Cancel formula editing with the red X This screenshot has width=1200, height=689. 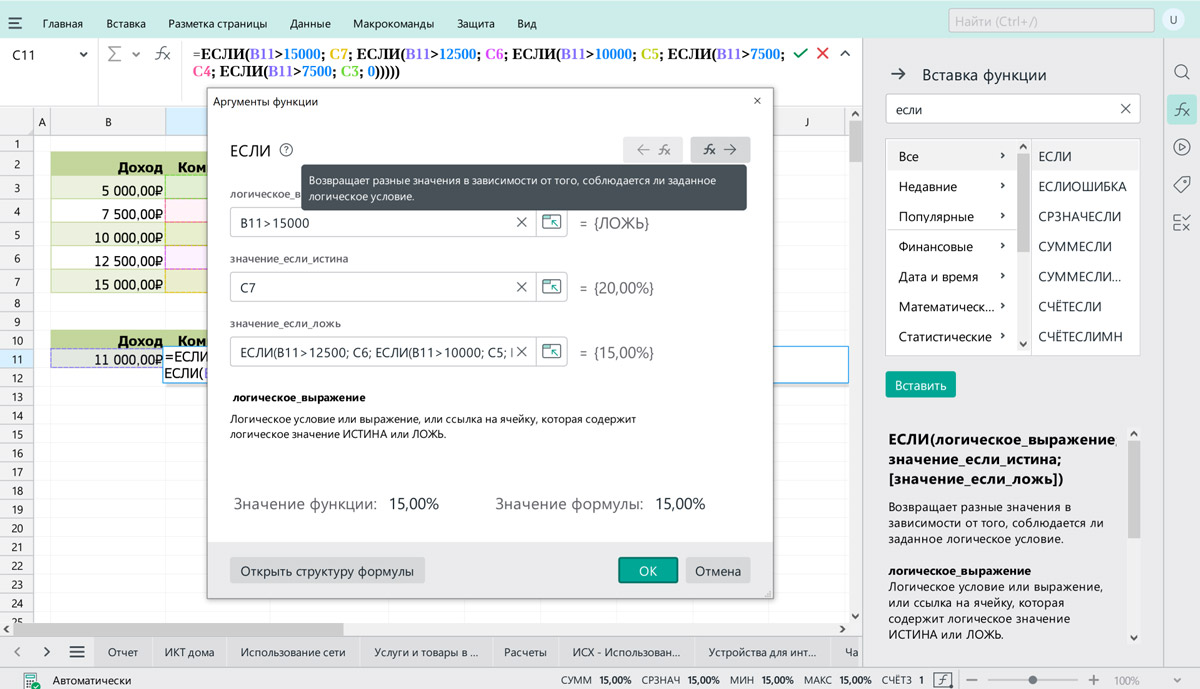[823, 54]
